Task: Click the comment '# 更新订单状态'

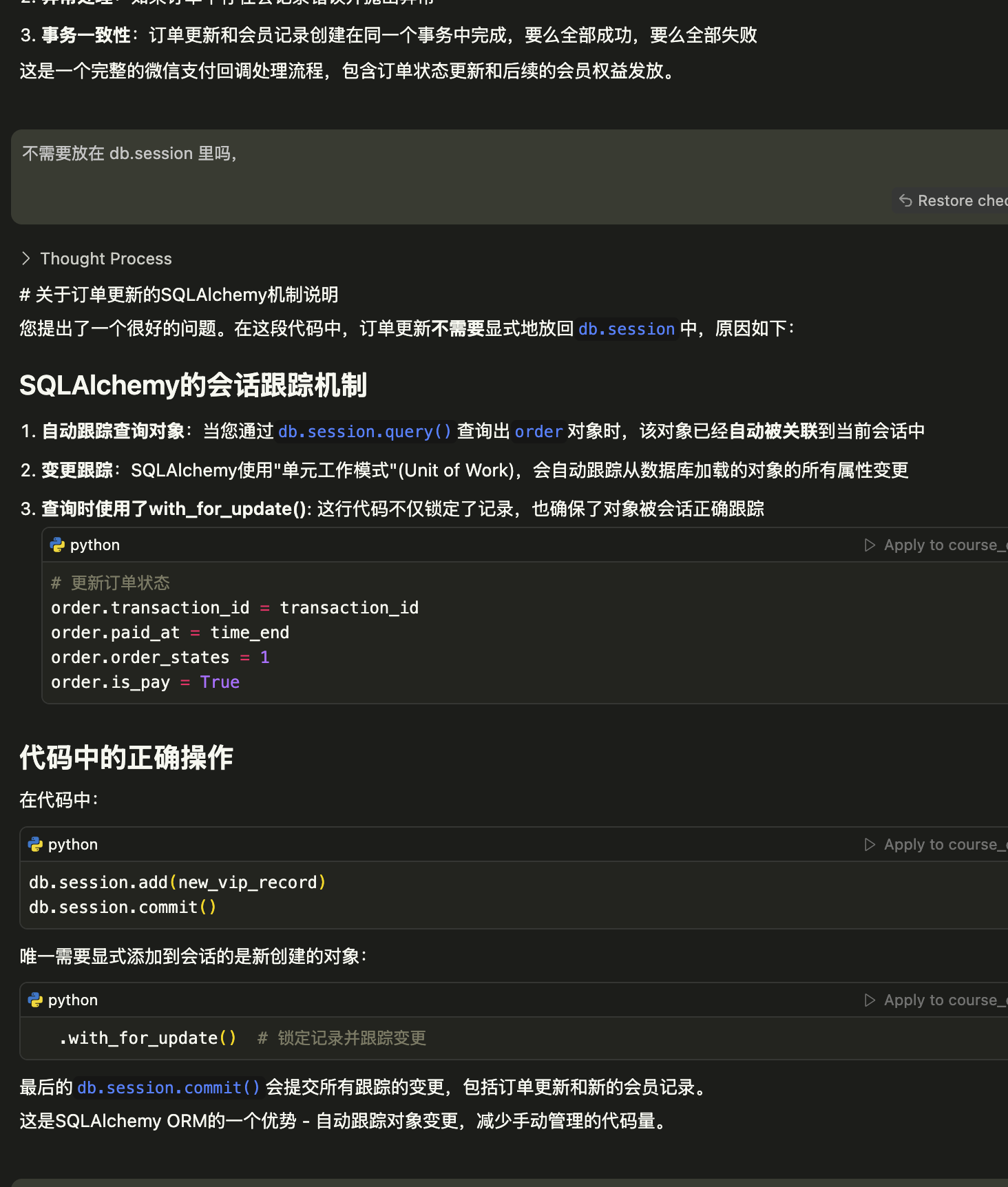Action: coord(110,583)
